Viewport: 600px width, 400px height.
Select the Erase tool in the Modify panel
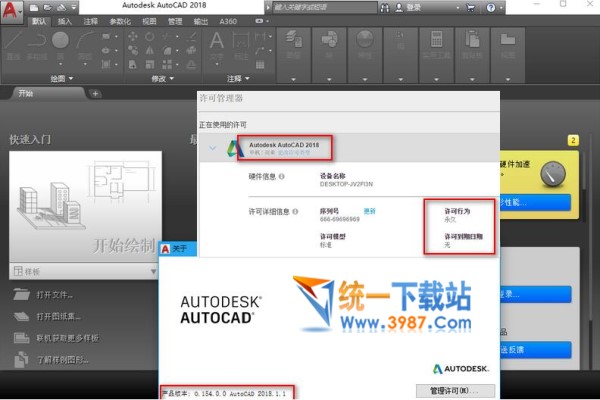192,36
